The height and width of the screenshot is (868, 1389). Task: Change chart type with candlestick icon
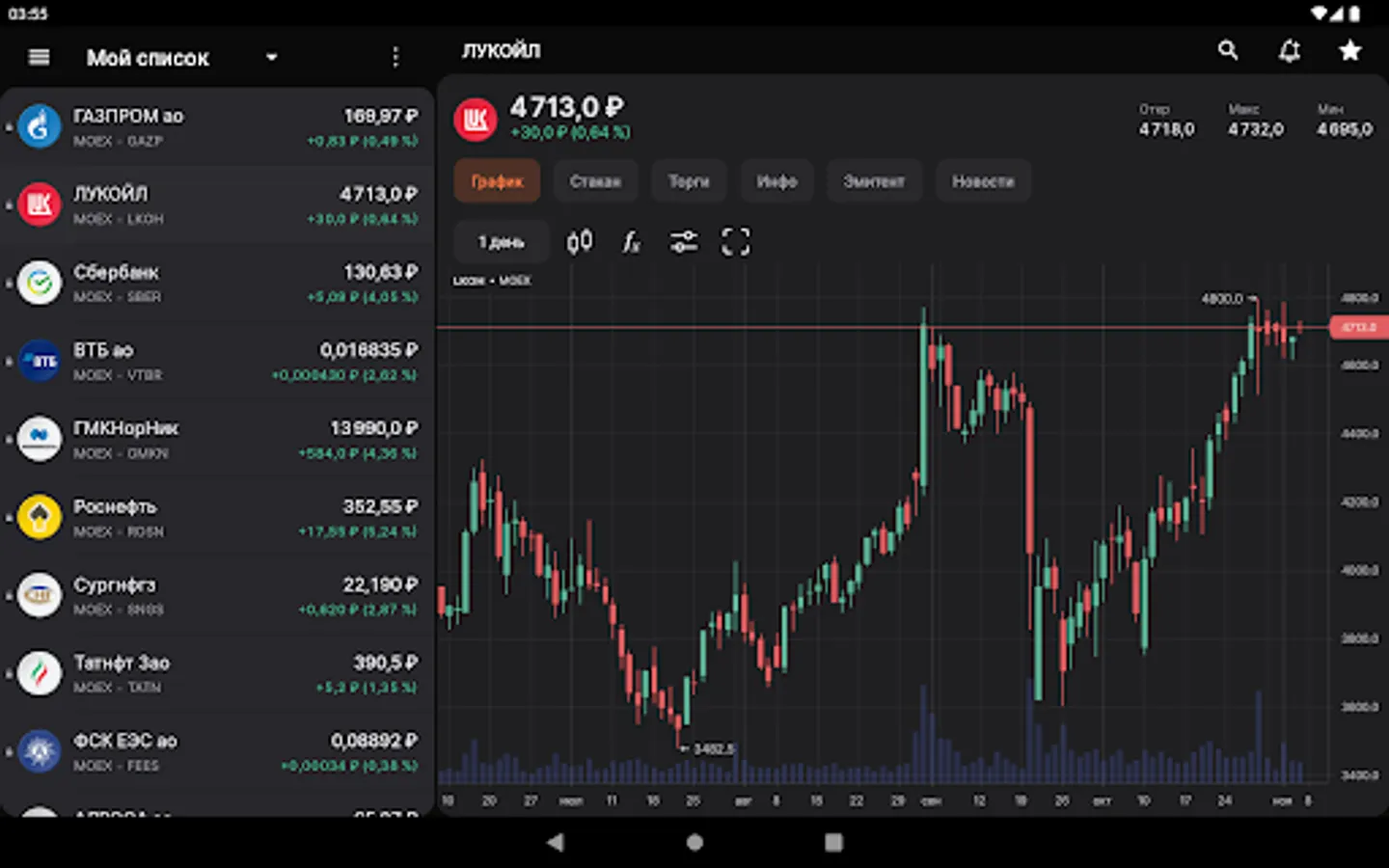pyautogui.click(x=580, y=242)
